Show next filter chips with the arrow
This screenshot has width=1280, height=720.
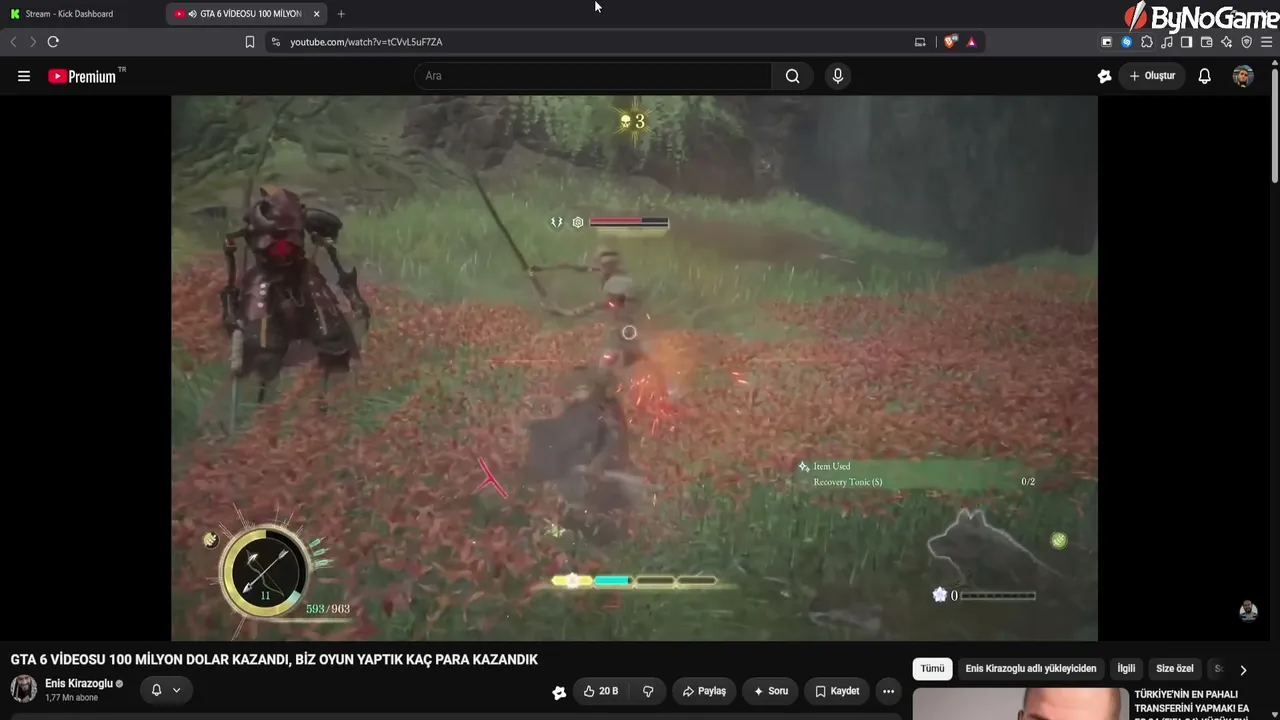tap(1243, 670)
